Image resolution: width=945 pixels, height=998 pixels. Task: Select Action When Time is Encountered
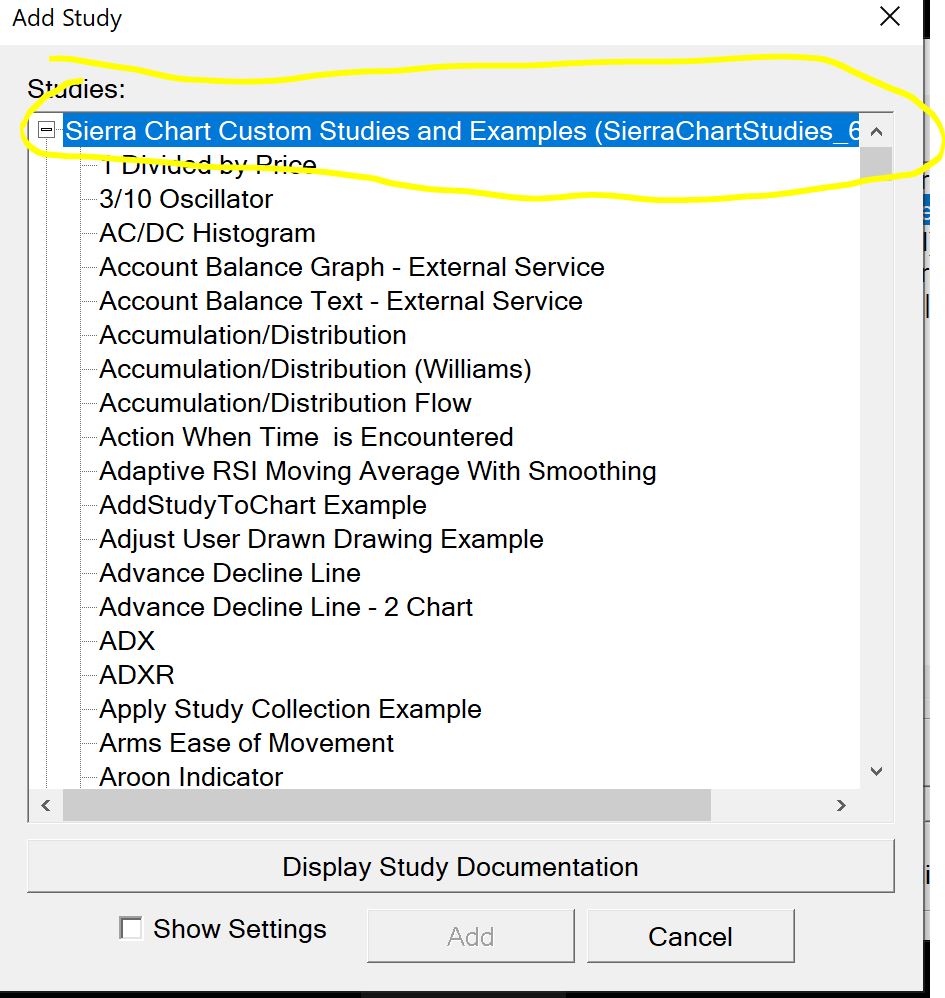pos(306,437)
